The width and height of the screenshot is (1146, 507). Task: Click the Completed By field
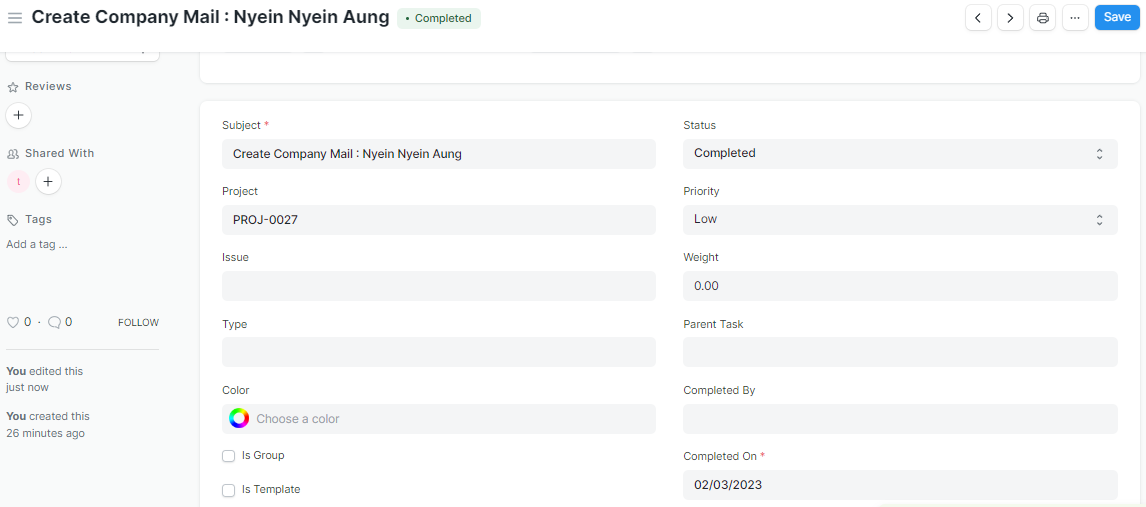(900, 419)
